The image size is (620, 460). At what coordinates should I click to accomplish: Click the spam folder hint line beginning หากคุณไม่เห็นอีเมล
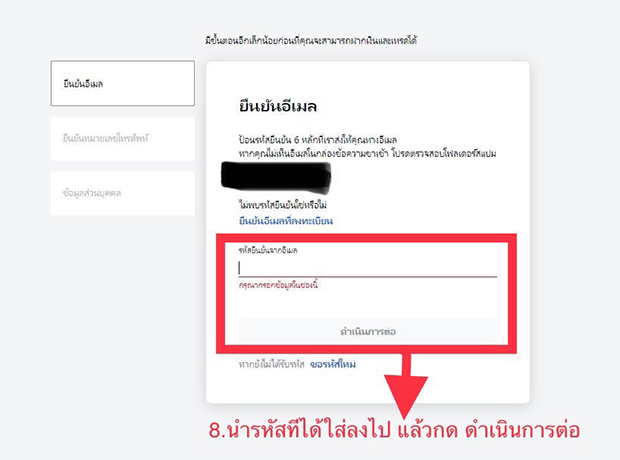point(367,153)
